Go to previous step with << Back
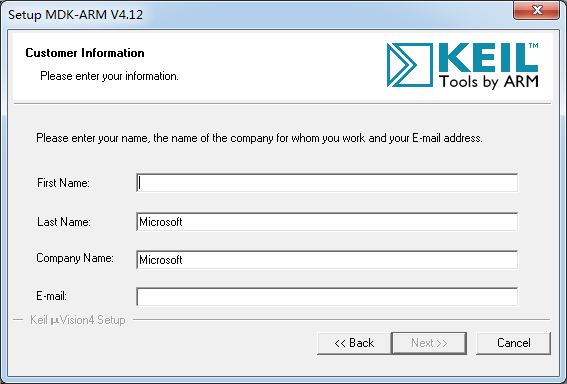This screenshot has width=567, height=384. pos(354,343)
